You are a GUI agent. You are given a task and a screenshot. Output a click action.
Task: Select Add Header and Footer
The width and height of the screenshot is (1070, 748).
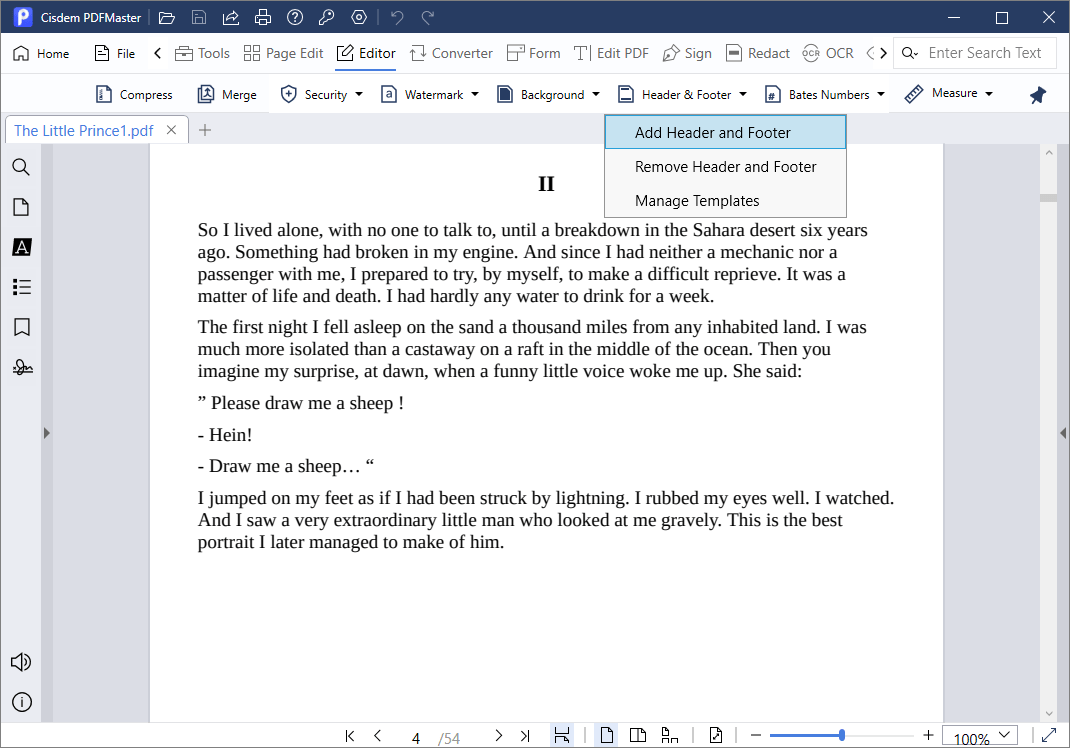pyautogui.click(x=725, y=132)
